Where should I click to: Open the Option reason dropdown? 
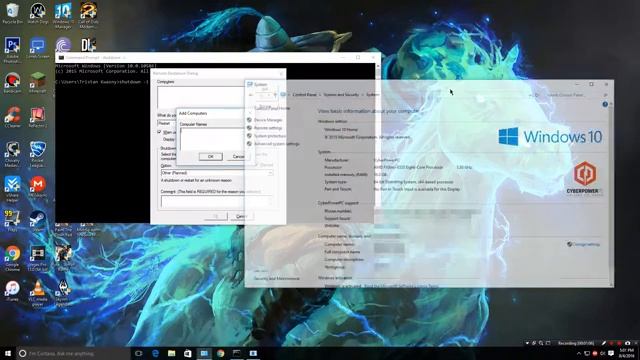click(217, 173)
